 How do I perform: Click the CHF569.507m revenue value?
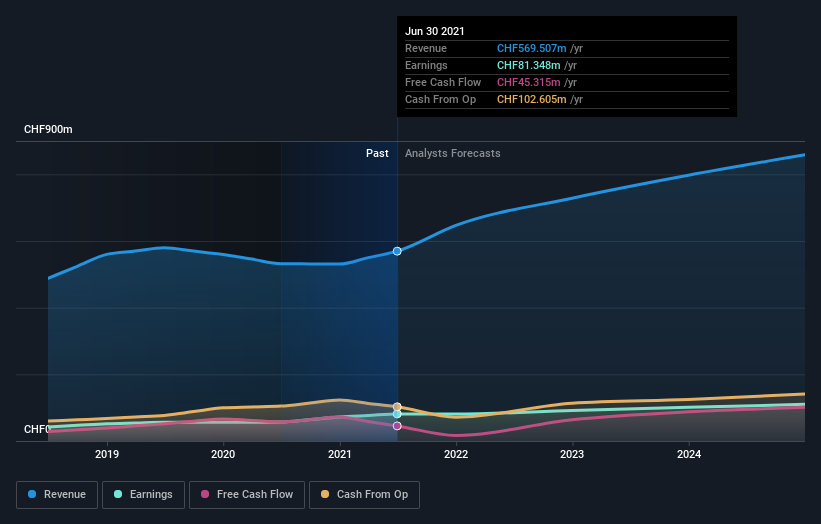point(531,48)
